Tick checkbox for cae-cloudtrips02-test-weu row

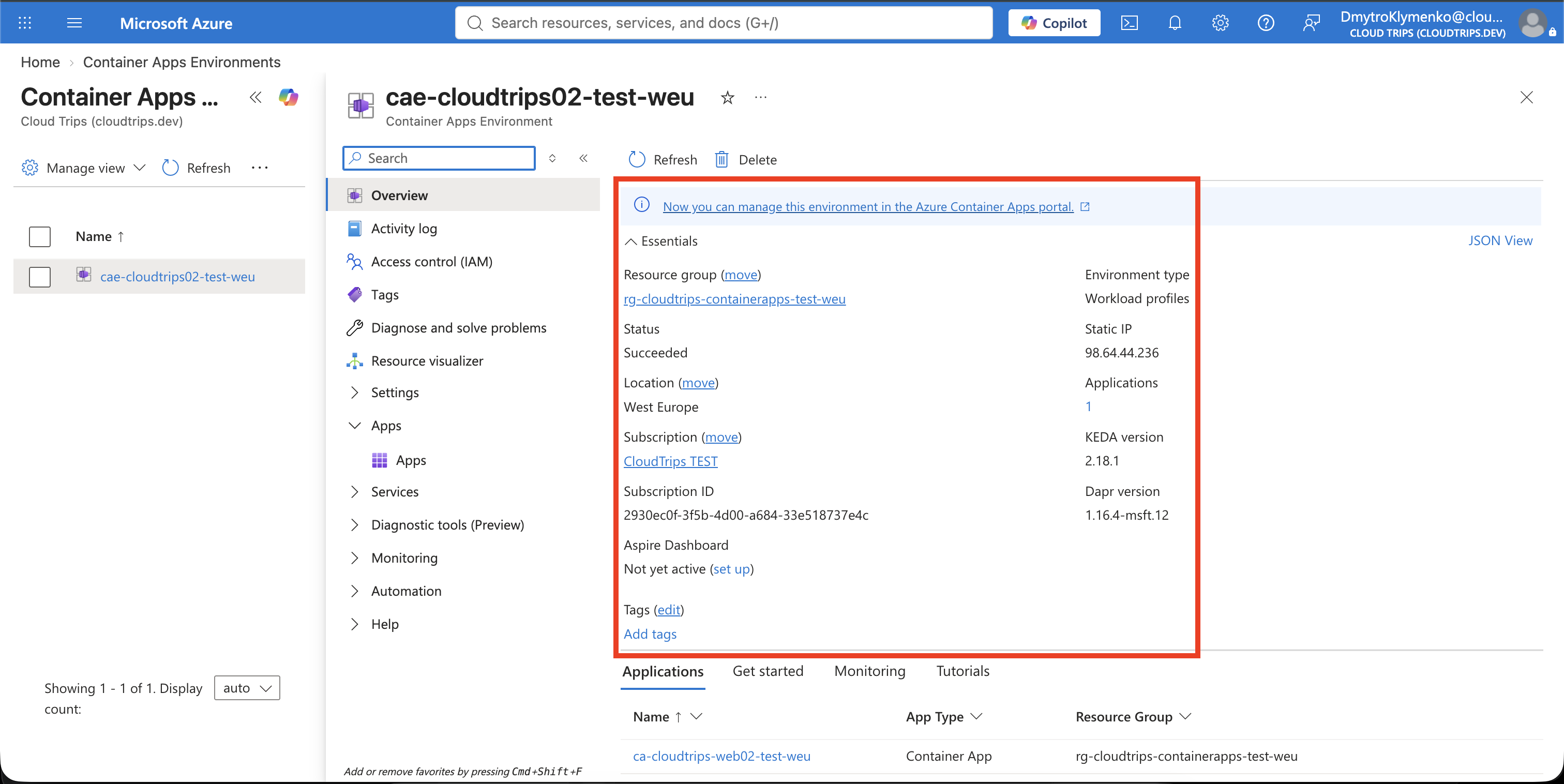pyautogui.click(x=40, y=277)
